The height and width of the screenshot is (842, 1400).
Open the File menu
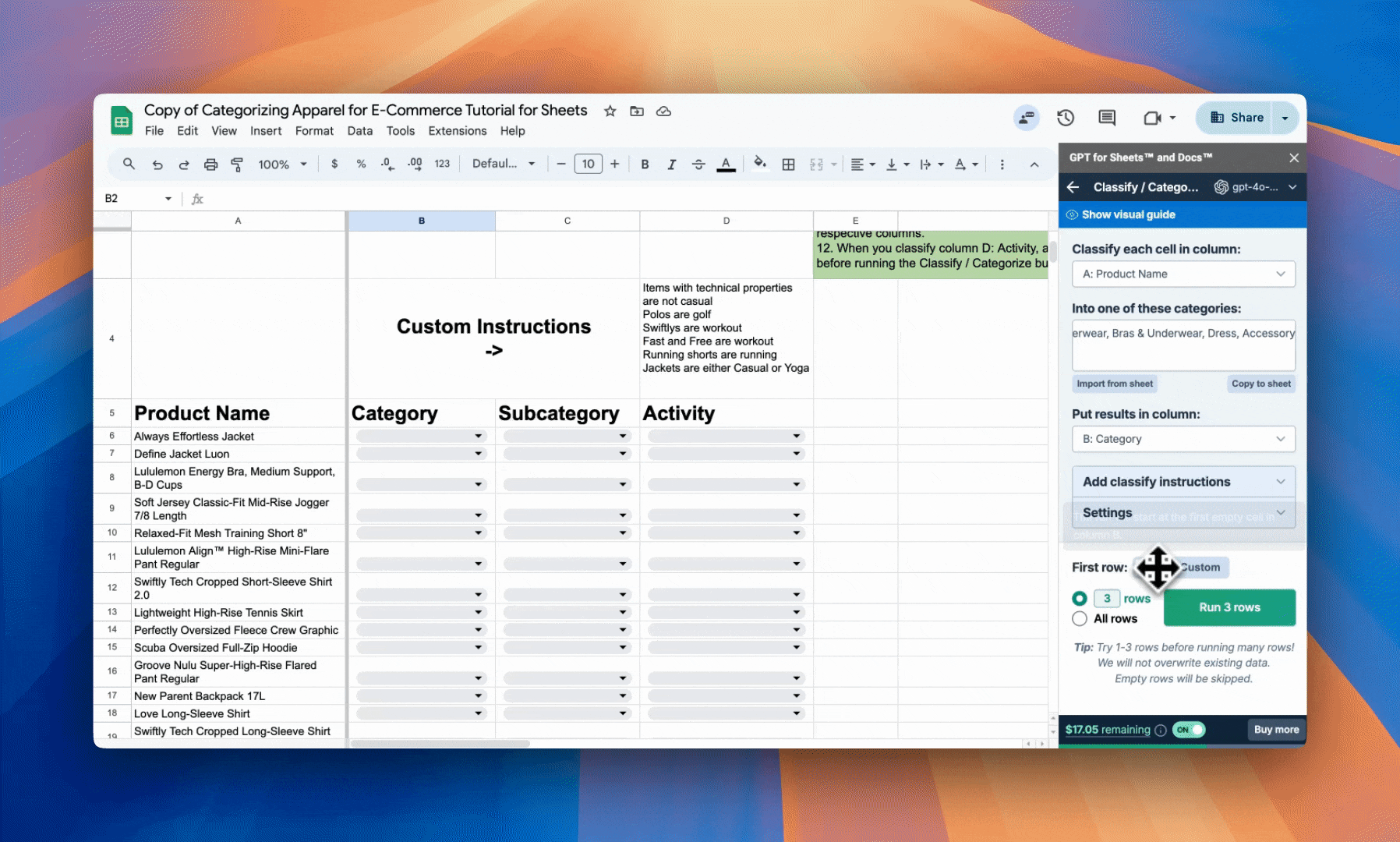pos(154,131)
